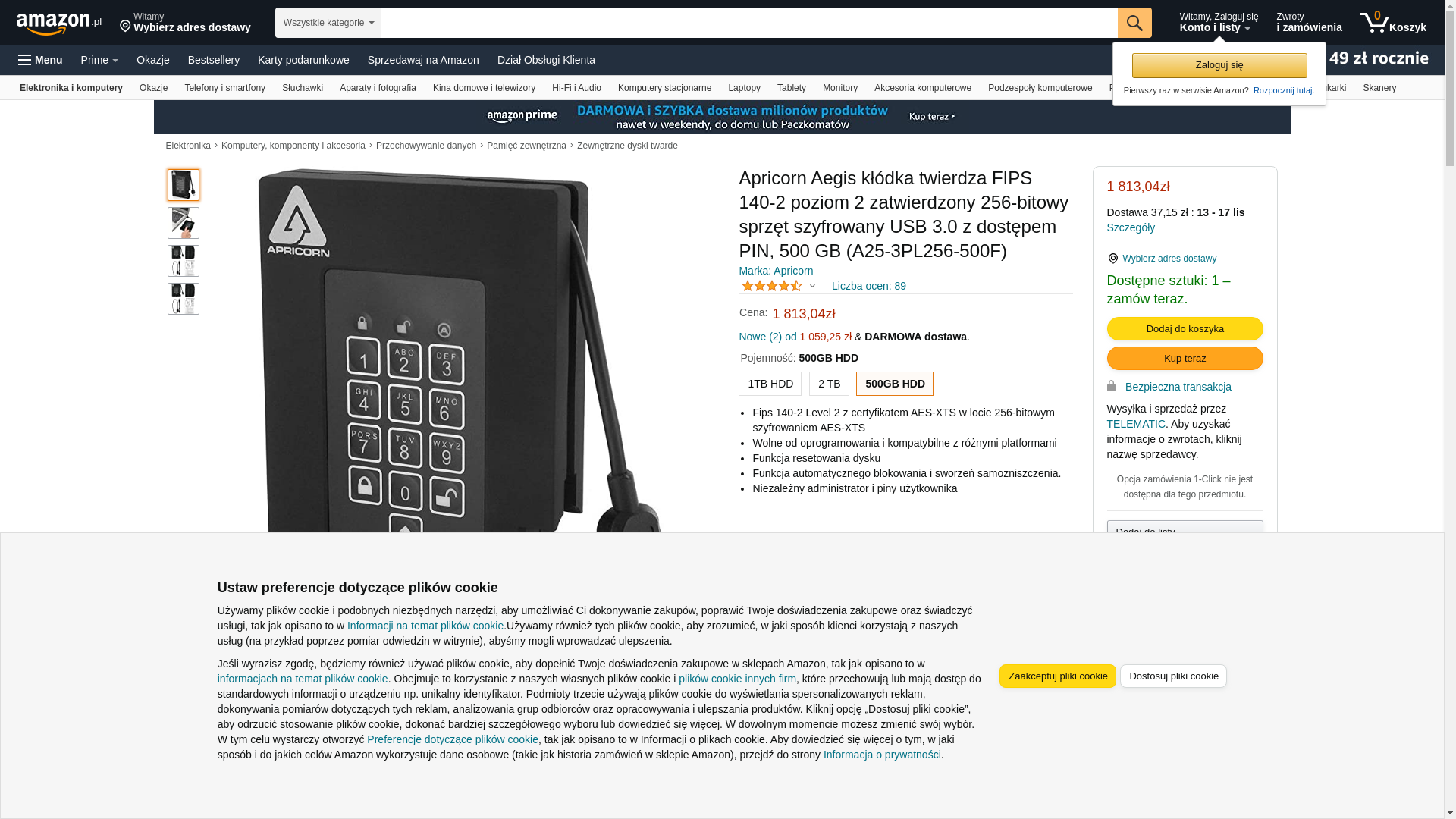Screen dimensions: 1456x819
Task: Open the hamburger Menu
Action: pos(40,60)
